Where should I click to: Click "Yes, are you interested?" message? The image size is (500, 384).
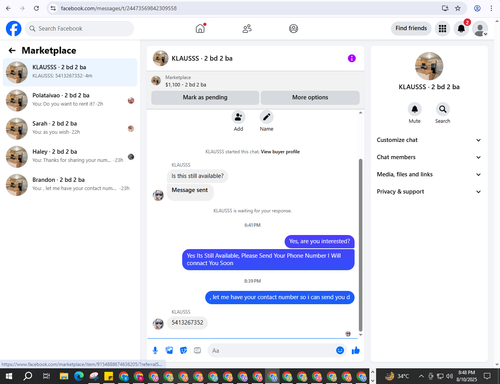point(319,241)
